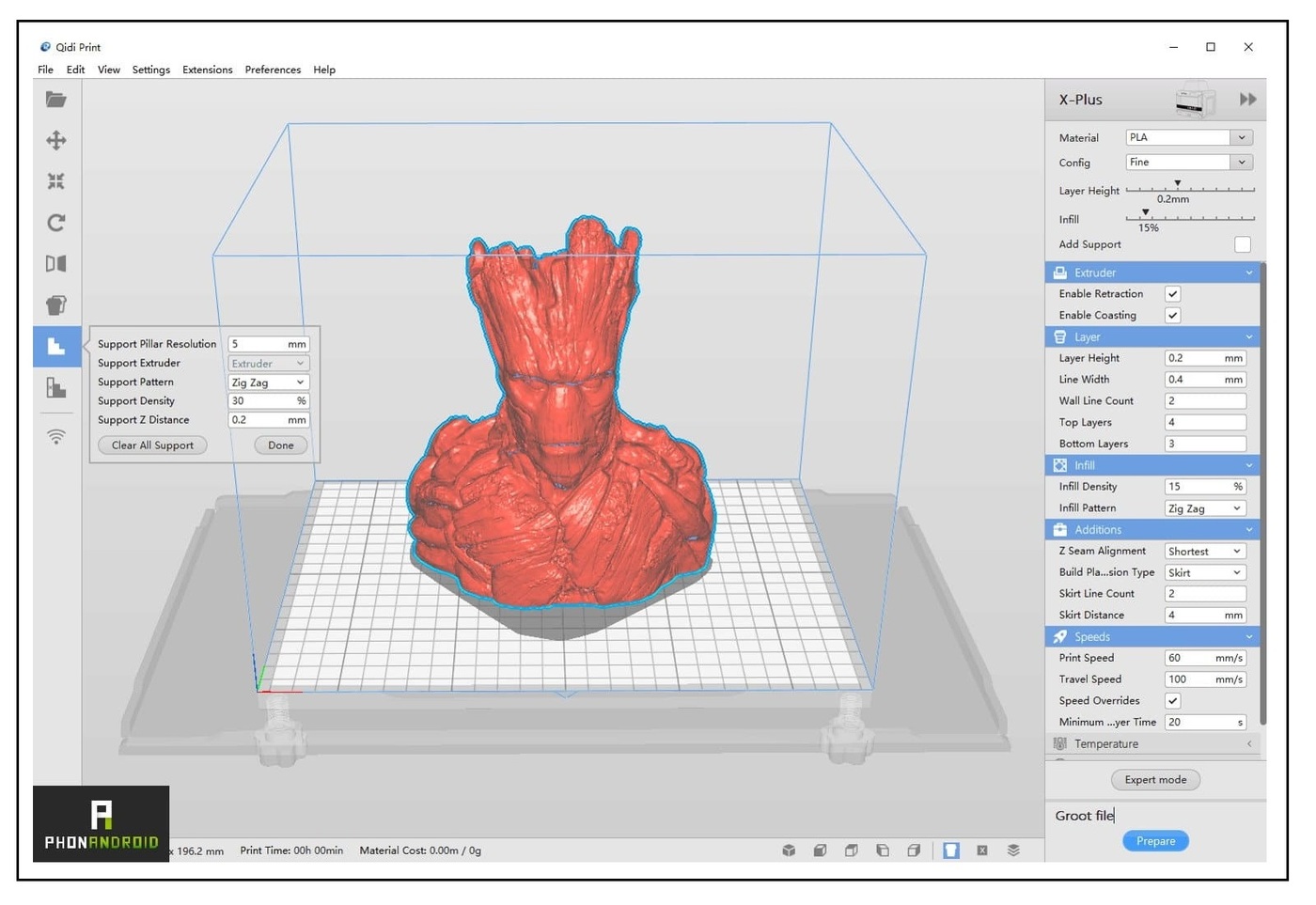Select the active Support tool icon
The width and height of the screenshot is (1316, 905).
56,346
